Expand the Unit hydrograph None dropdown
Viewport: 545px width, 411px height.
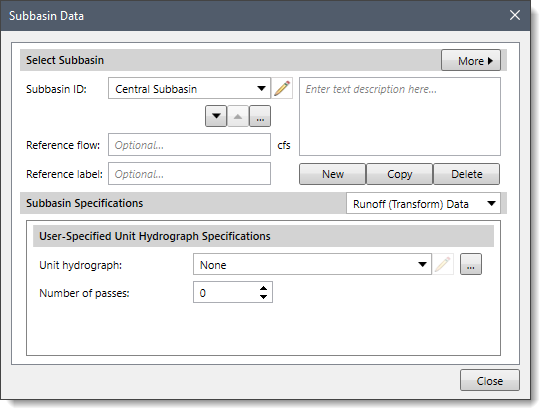pyautogui.click(x=312, y=264)
